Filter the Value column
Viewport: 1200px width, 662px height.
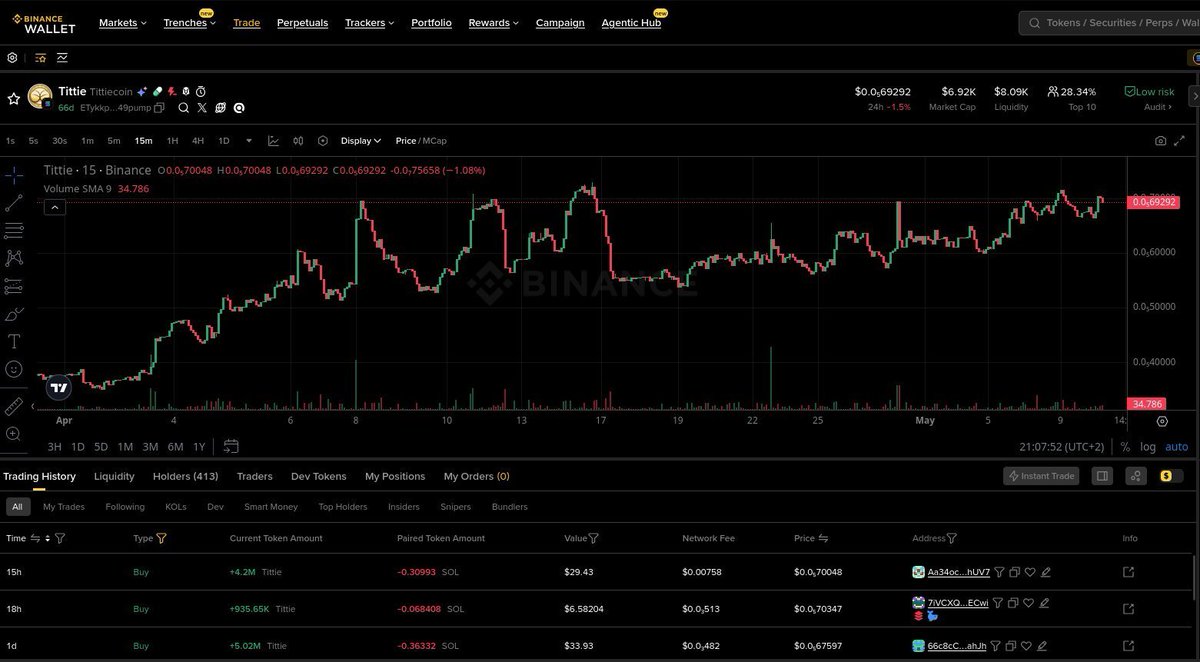(x=594, y=538)
